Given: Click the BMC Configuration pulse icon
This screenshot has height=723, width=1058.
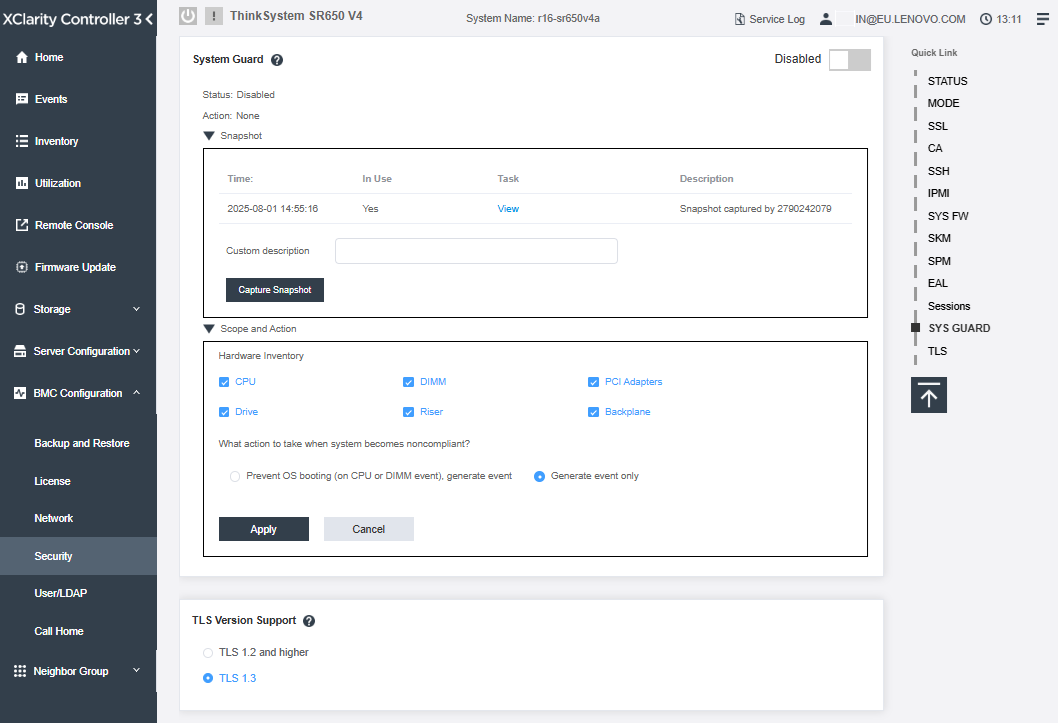Looking at the screenshot, I should coord(20,393).
